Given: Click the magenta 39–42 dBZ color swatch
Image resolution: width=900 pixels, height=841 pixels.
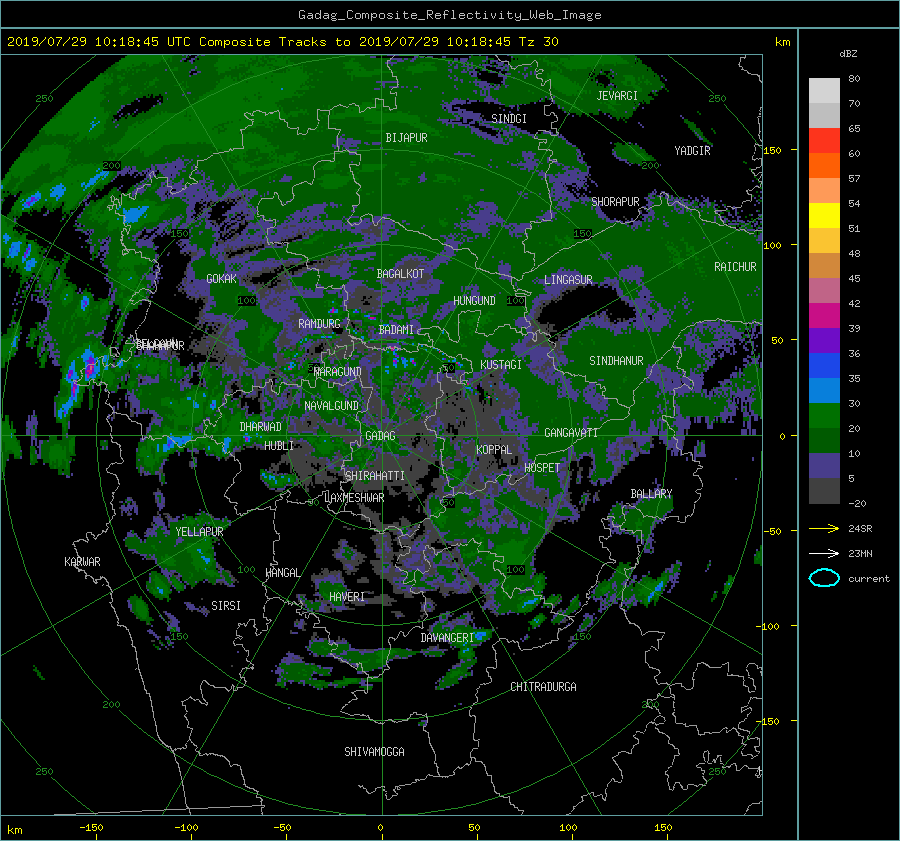Looking at the screenshot, I should pyautogui.click(x=824, y=315).
